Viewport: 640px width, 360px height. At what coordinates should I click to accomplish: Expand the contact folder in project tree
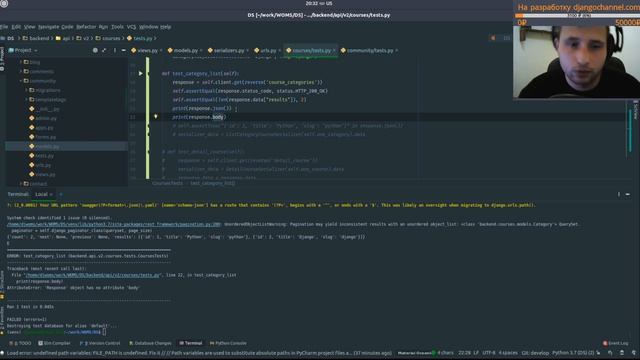tap(21, 184)
